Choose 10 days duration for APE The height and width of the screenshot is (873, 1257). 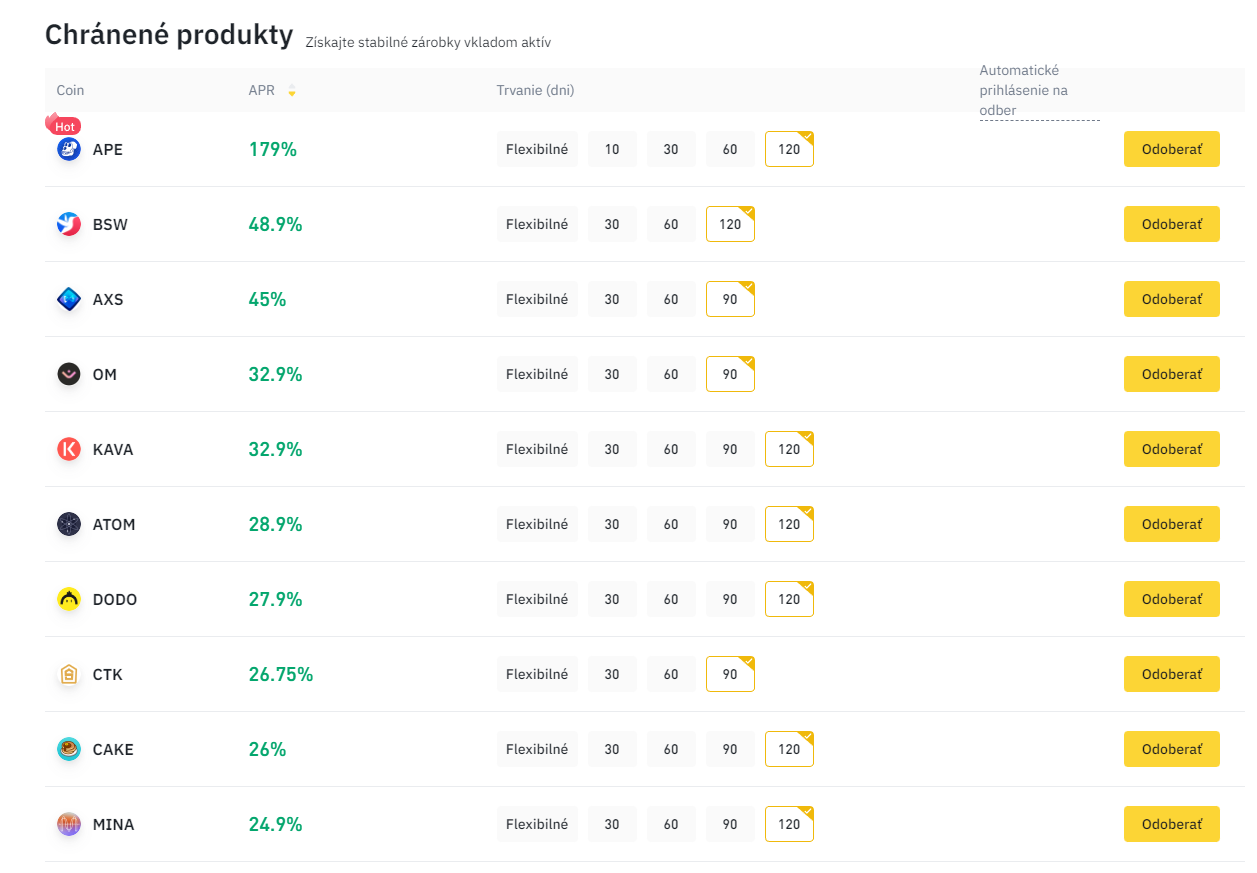coord(612,149)
